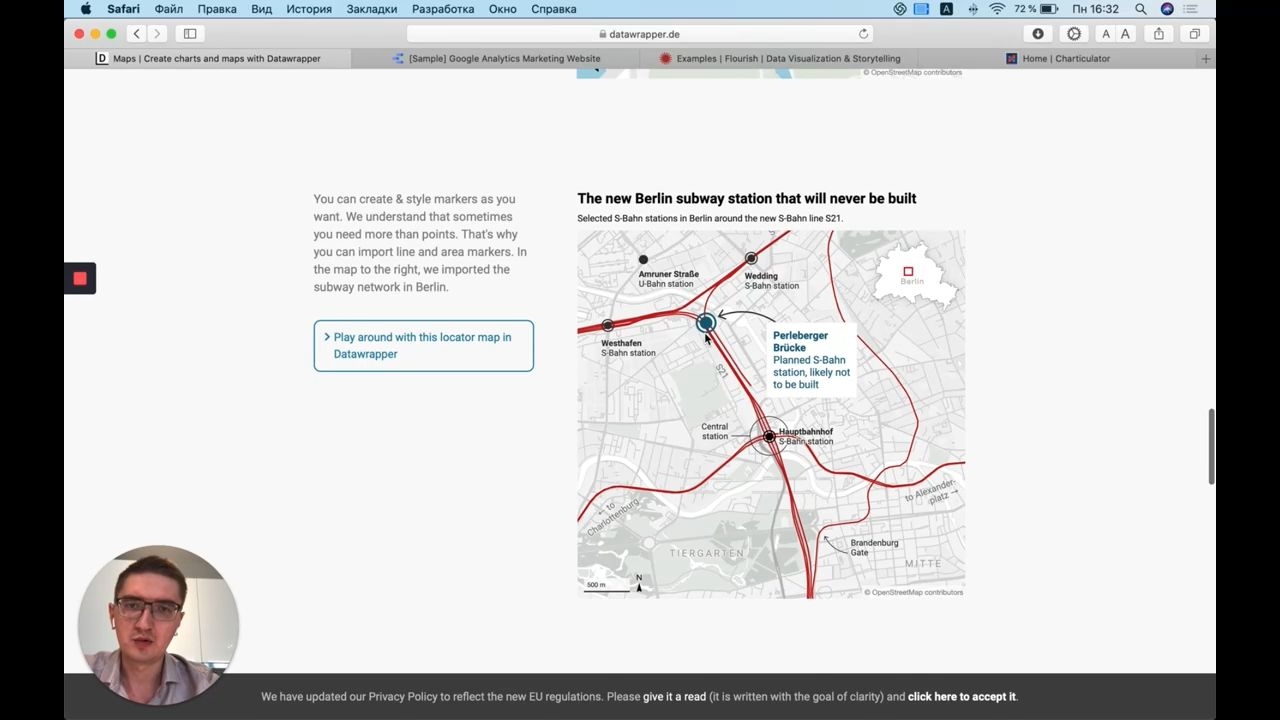
Task: Click the extension gear icon in the toolbar
Action: click(x=1074, y=34)
